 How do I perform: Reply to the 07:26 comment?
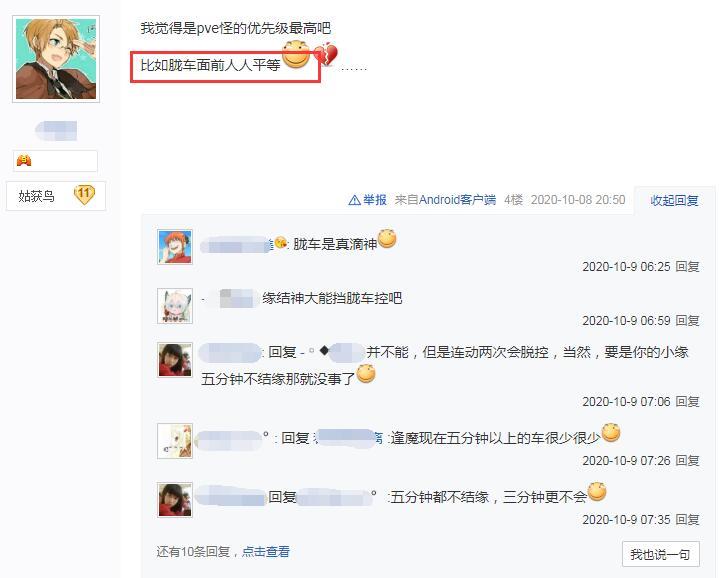click(687, 461)
